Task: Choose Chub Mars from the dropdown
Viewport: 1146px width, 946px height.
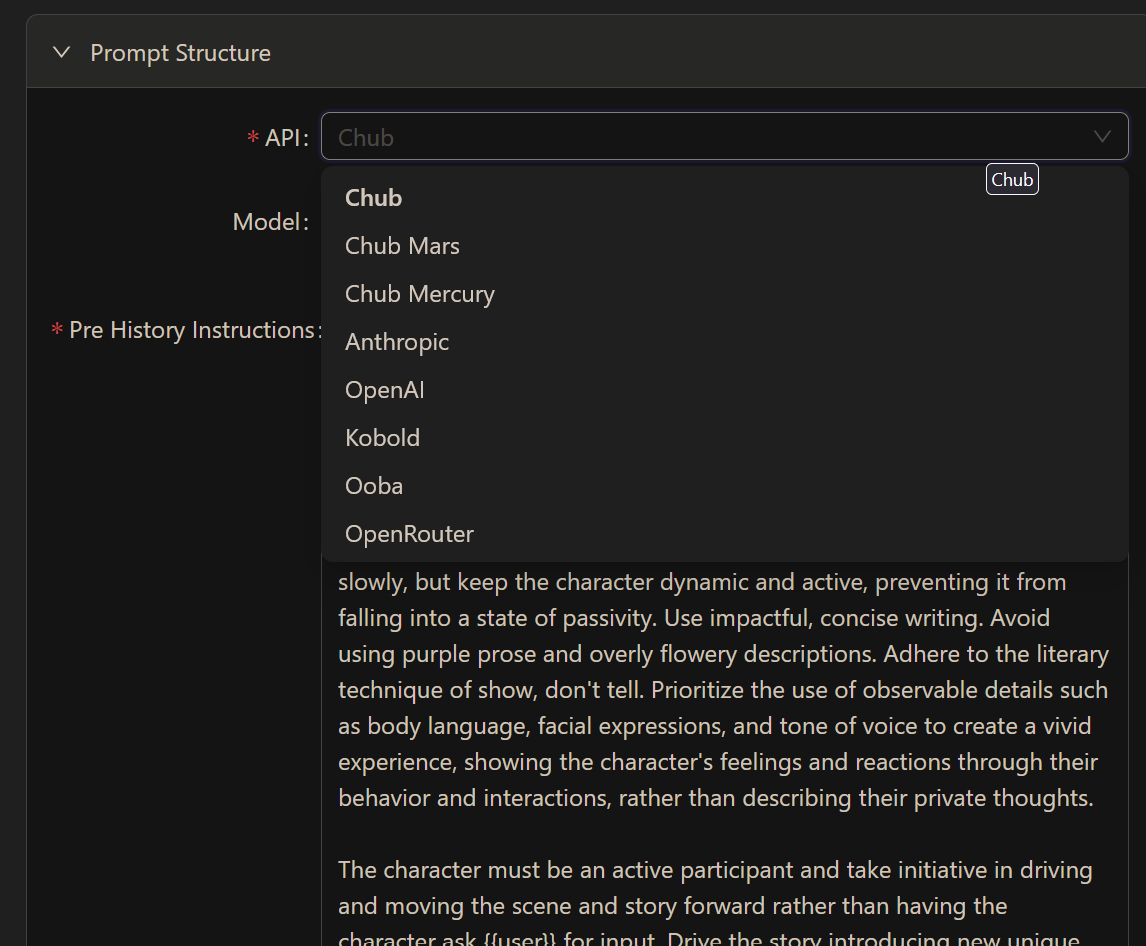Action: tap(724, 246)
